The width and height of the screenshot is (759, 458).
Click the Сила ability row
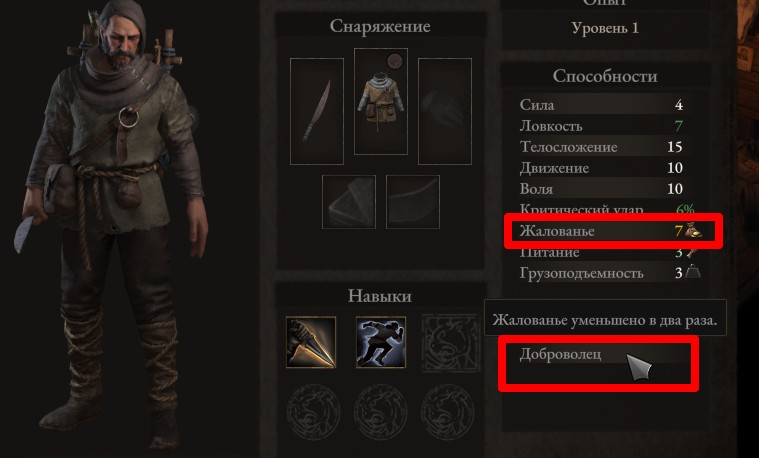(601, 105)
